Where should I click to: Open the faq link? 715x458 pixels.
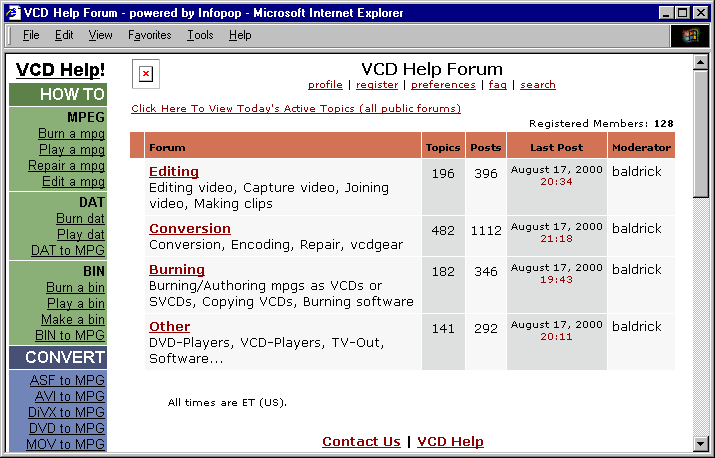coord(497,85)
